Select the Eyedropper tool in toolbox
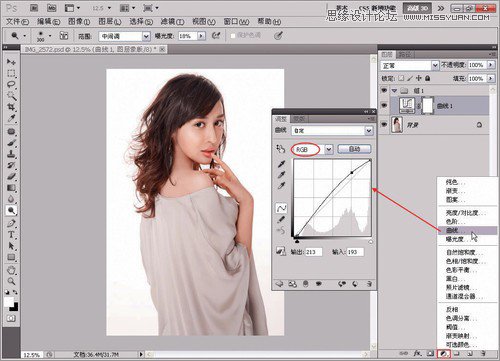This screenshot has height=361, width=500. [11, 118]
